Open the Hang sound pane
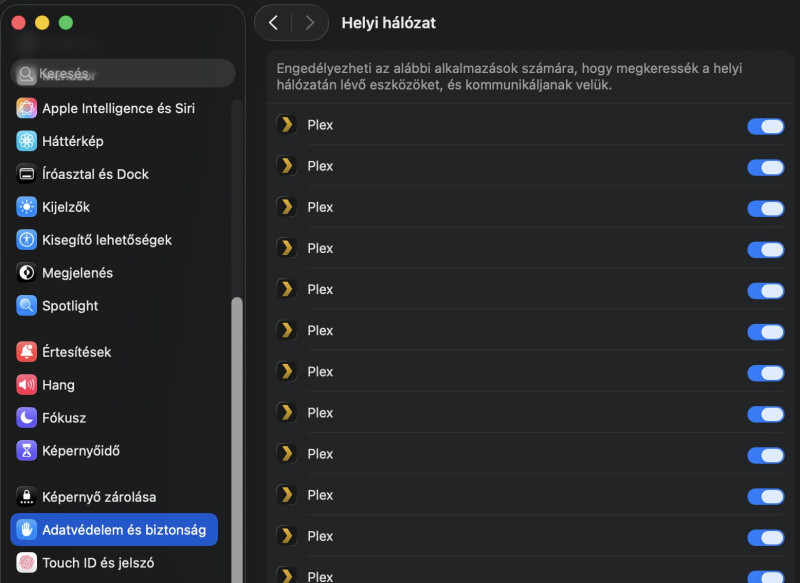800x583 pixels. click(x=115, y=385)
